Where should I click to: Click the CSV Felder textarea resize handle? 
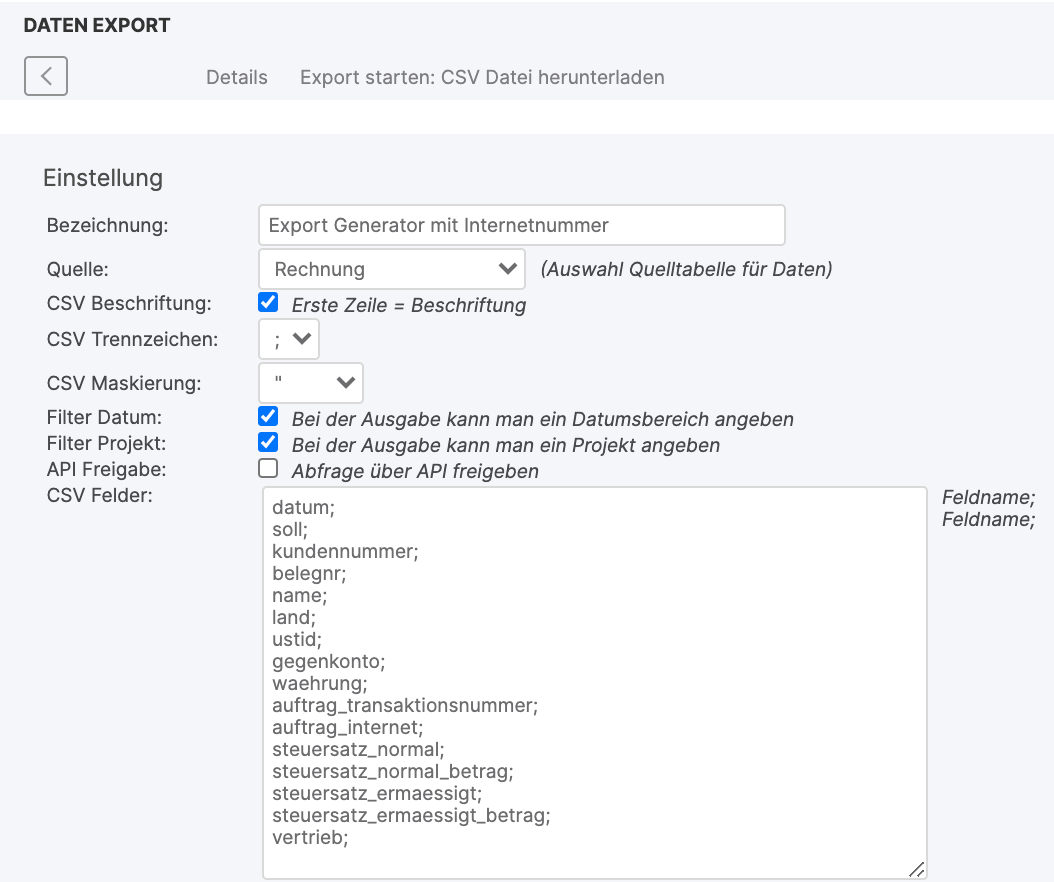coord(915,869)
